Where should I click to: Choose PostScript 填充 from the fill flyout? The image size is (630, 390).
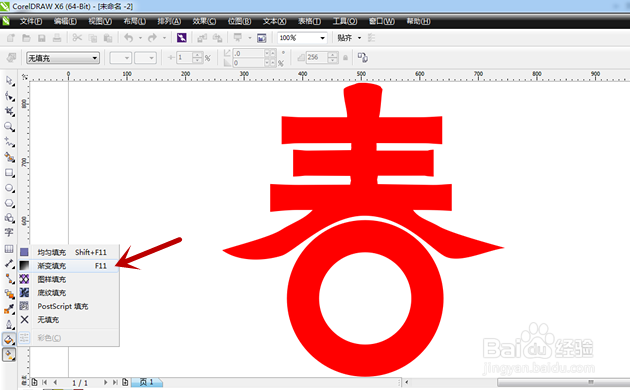[69, 306]
